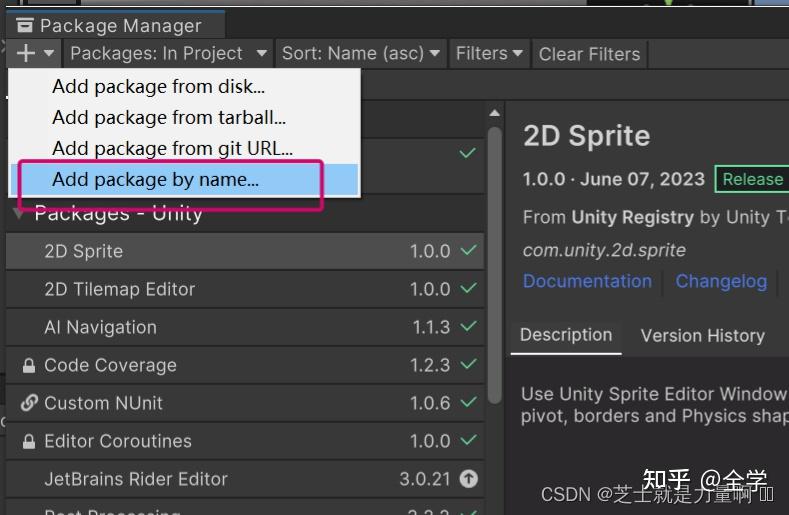Click the update arrow icon for JetBrains Rider
The image size is (789, 515).
pyautogui.click(x=468, y=479)
